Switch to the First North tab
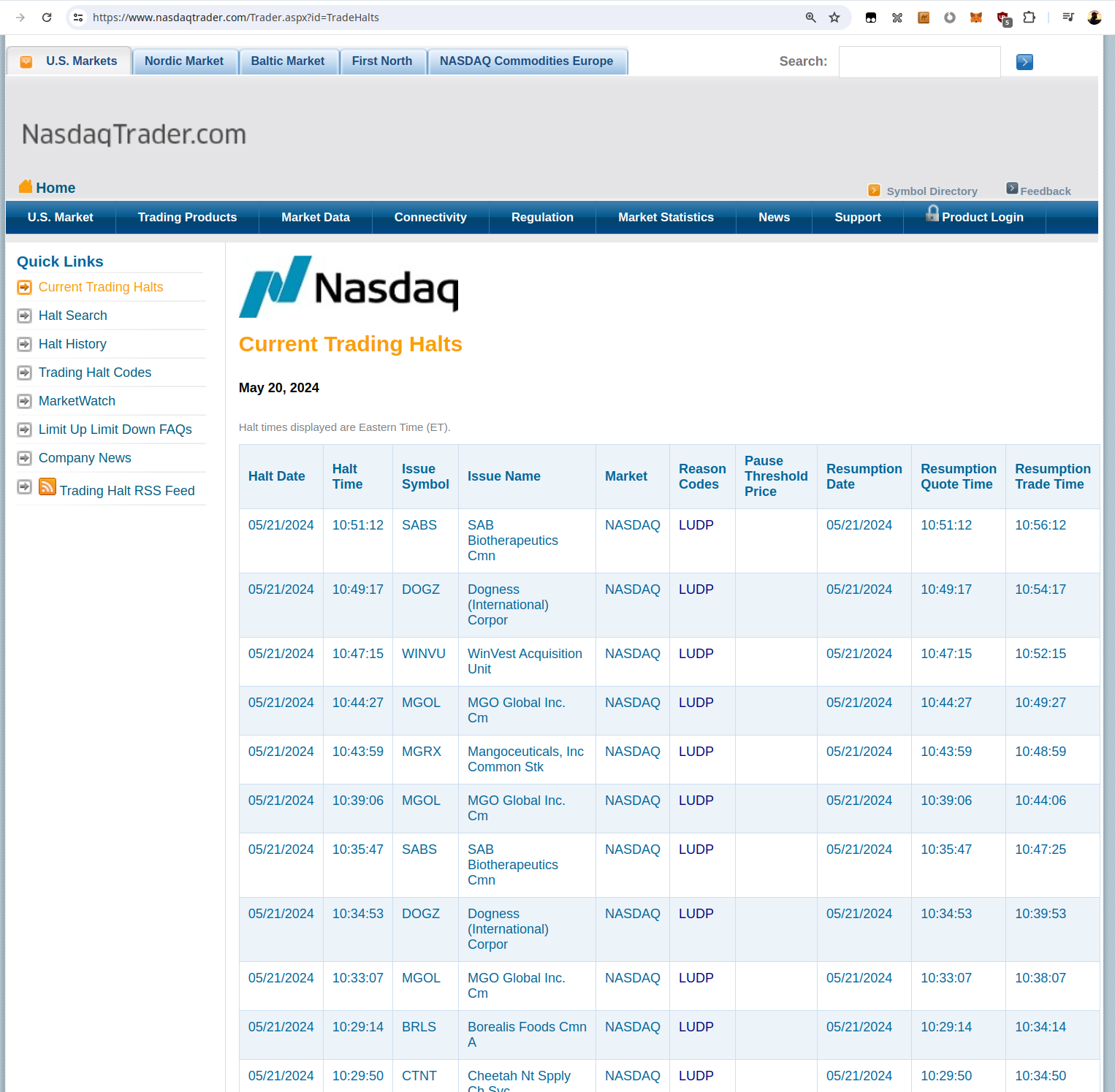This screenshot has width=1115, height=1092. pos(382,61)
